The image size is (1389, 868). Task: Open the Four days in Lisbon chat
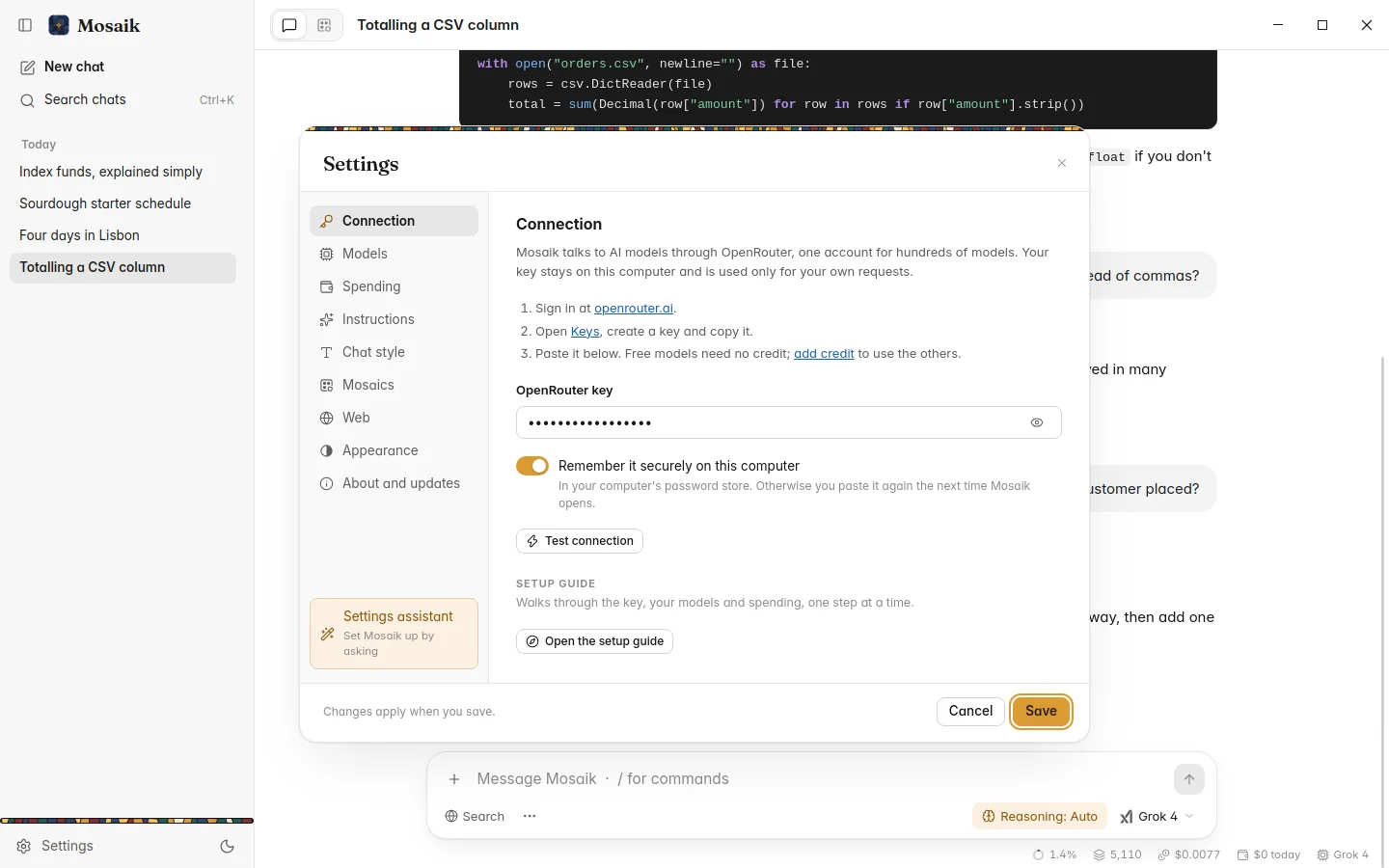pyautogui.click(x=123, y=235)
